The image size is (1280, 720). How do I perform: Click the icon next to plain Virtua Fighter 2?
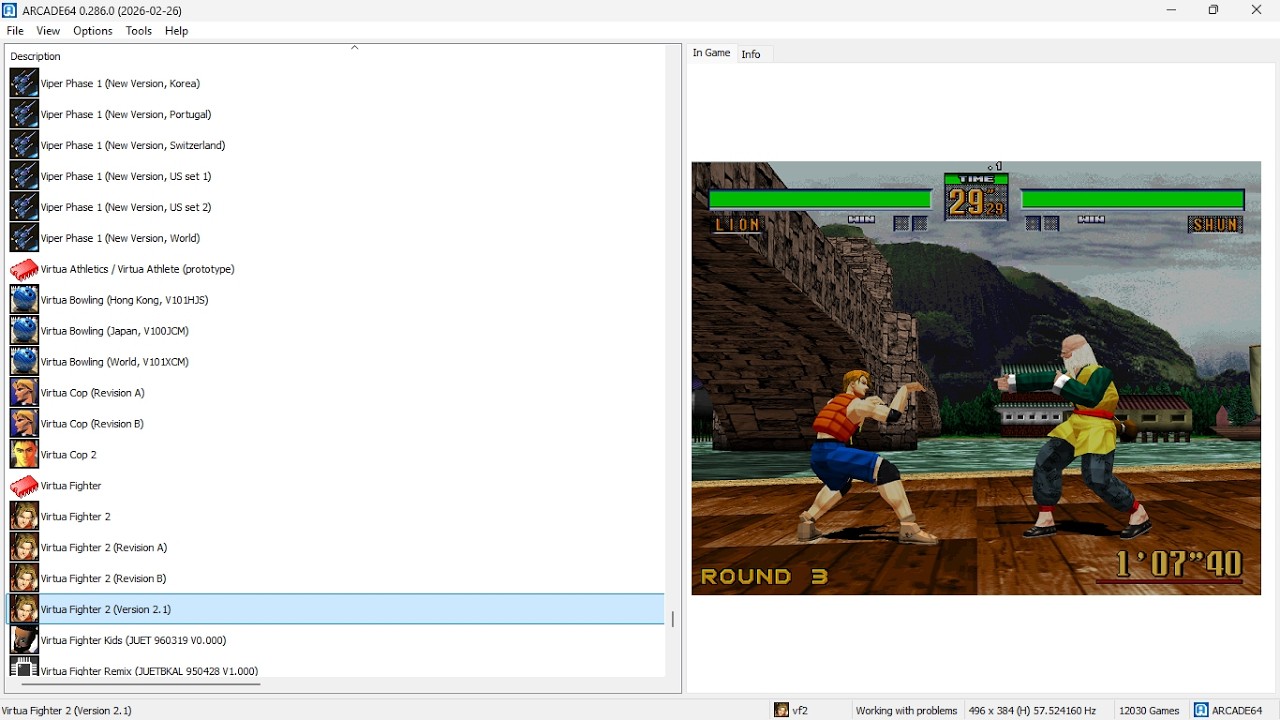24,517
